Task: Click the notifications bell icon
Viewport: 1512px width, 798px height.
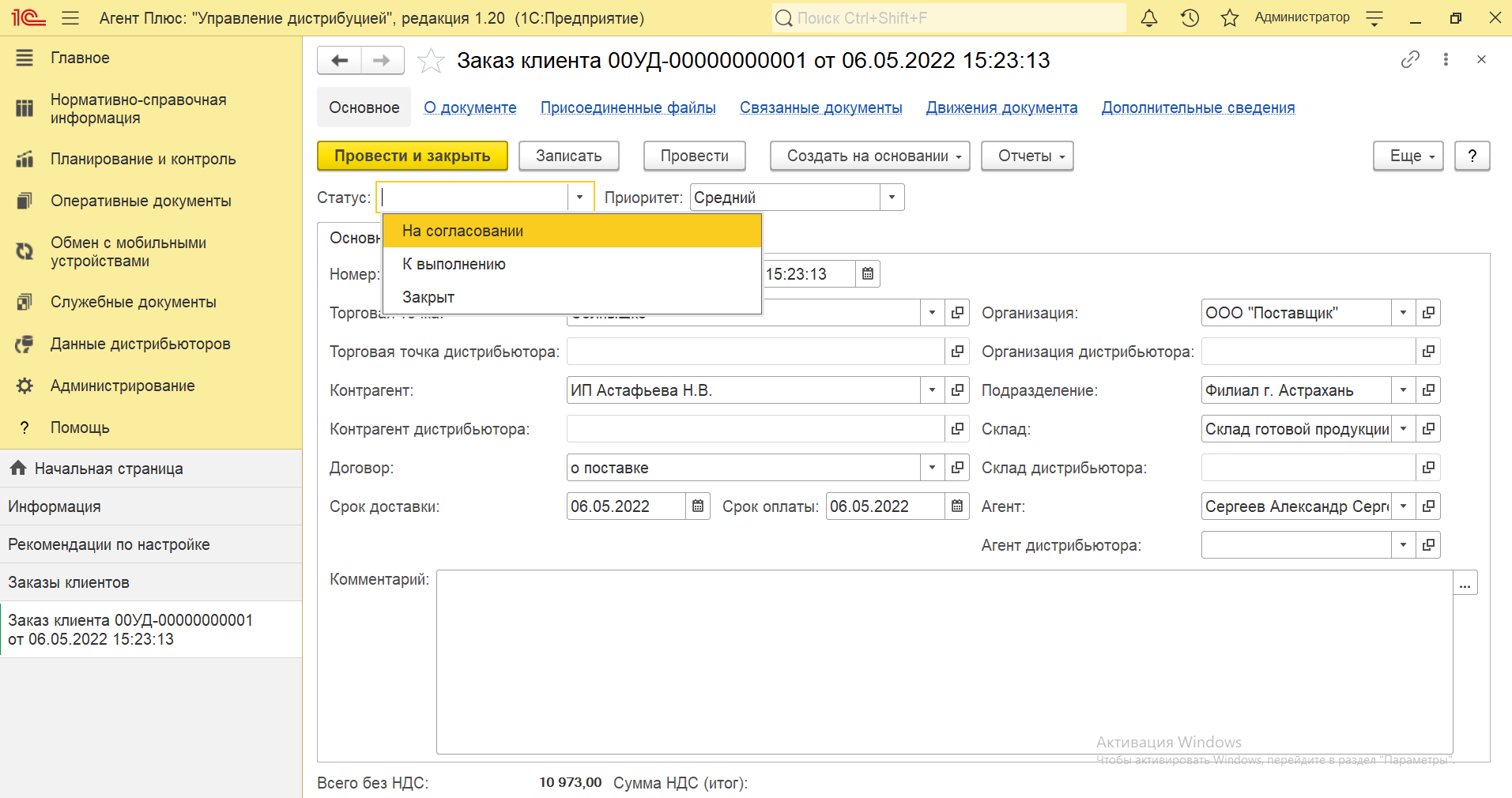Action: (1149, 18)
